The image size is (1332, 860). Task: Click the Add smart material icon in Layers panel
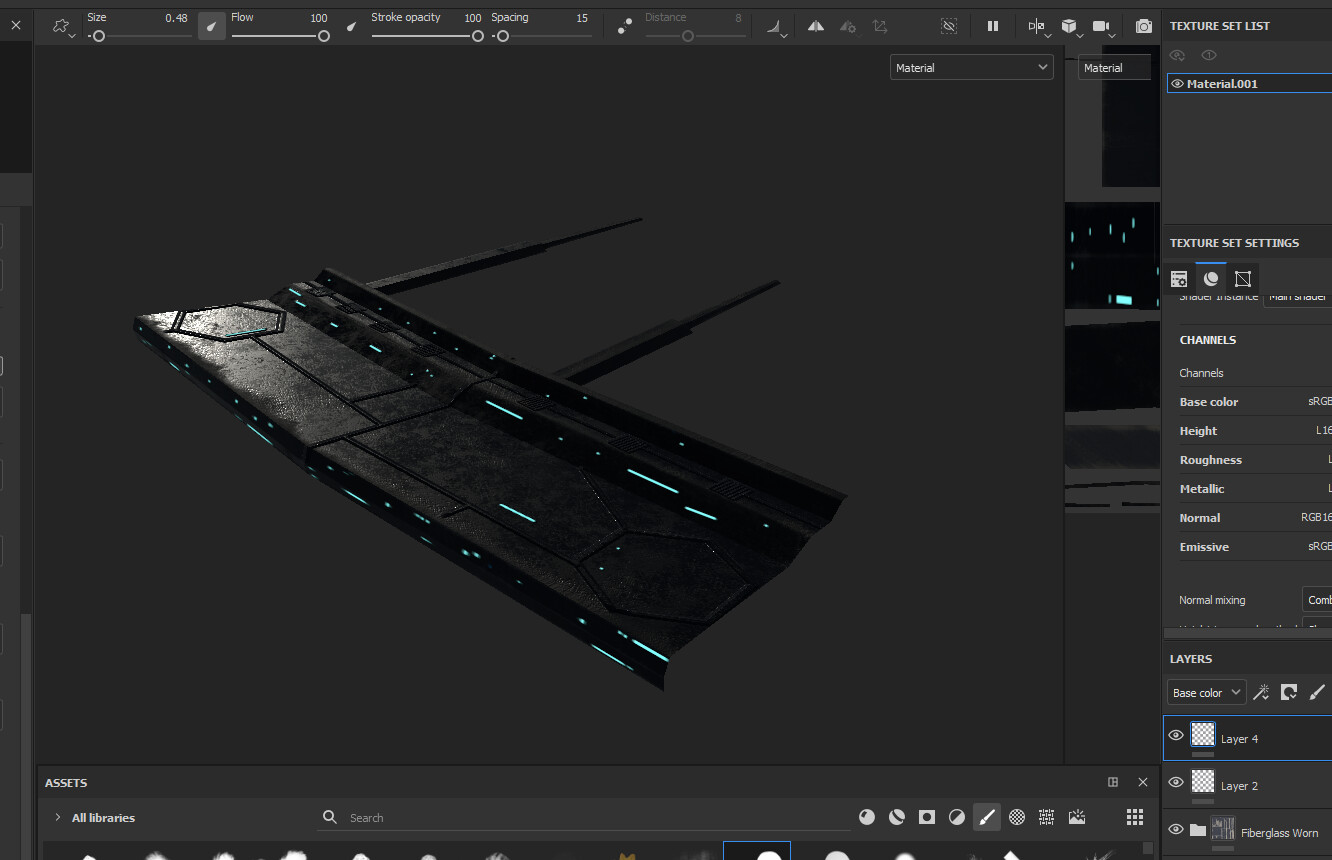pyautogui.click(x=1289, y=692)
